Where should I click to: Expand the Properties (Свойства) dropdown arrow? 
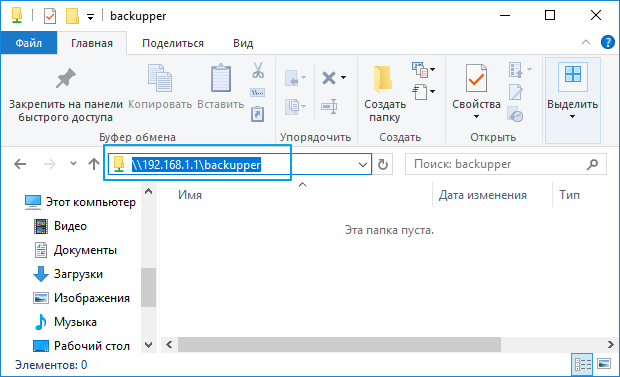point(476,117)
